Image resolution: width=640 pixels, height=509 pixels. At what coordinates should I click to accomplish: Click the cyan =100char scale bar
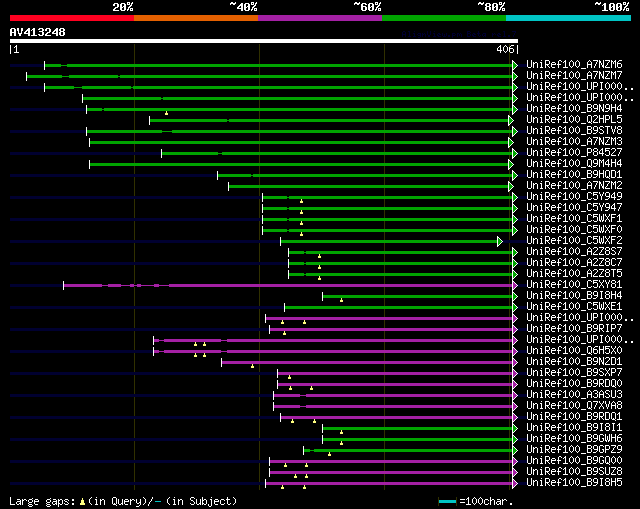[x=447, y=502]
